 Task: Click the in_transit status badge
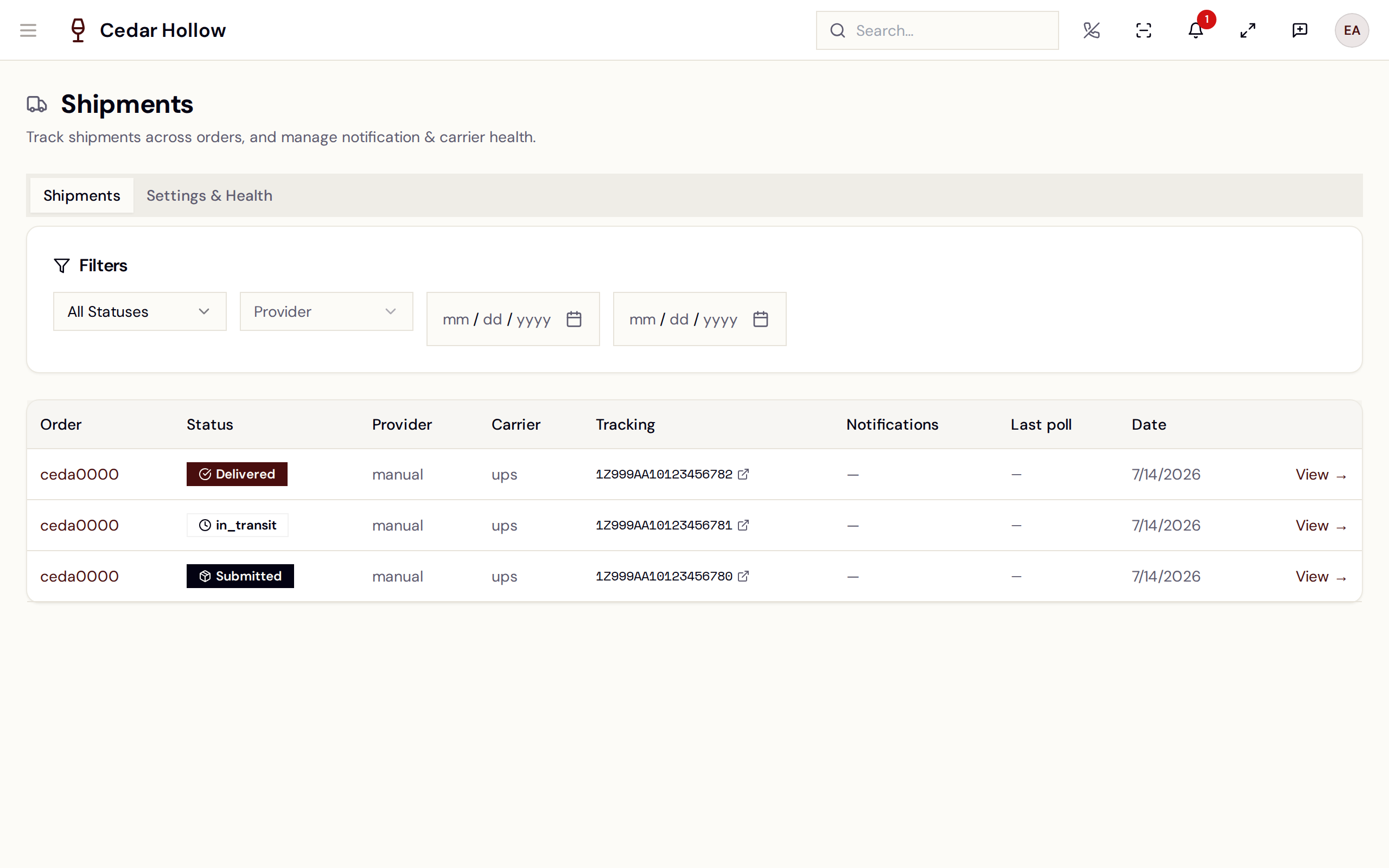[x=237, y=525]
